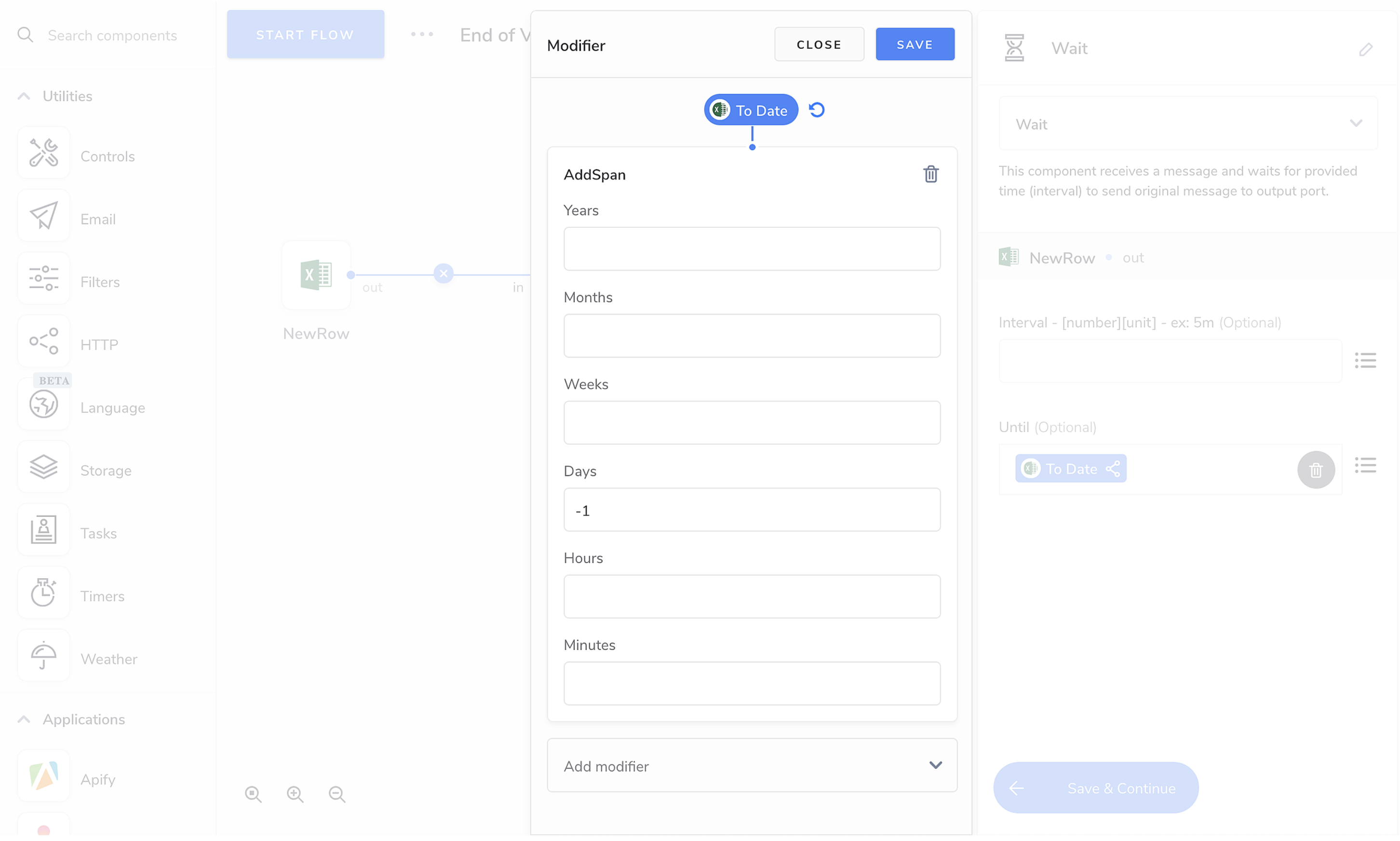This screenshot has width=1400, height=841.
Task: Collapse the Utilities section
Action: tap(24, 96)
